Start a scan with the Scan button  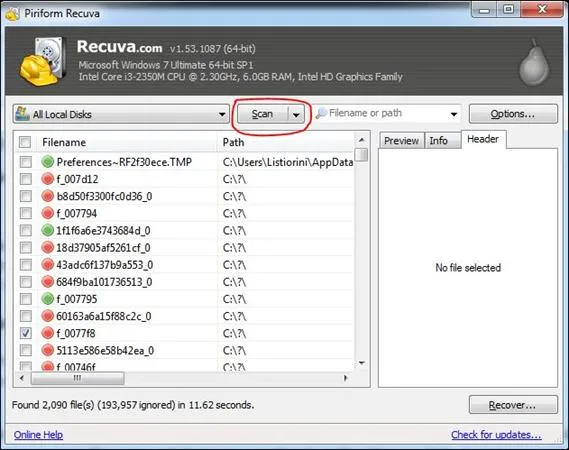(x=263, y=114)
